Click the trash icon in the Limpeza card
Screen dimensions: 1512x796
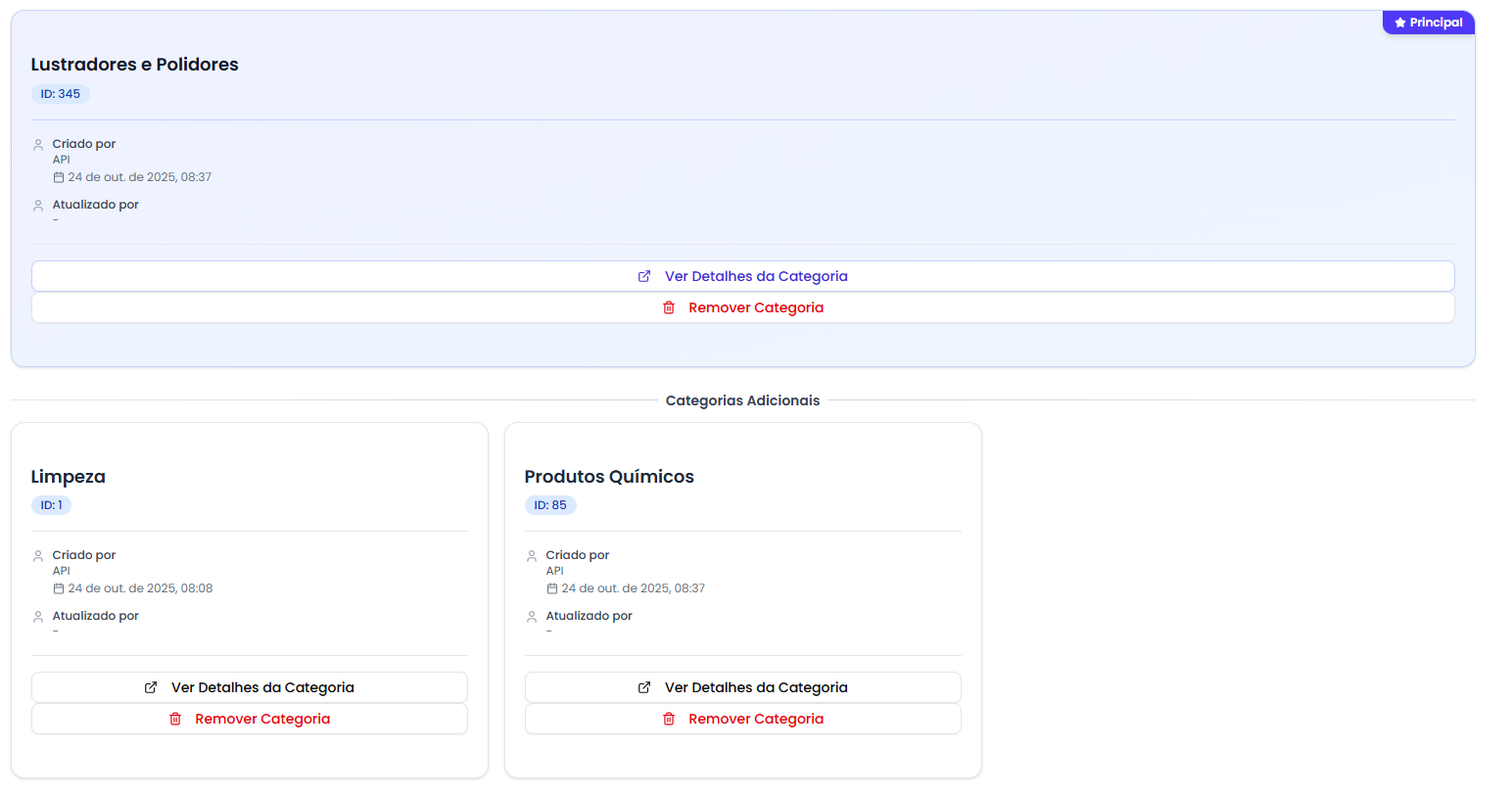(x=175, y=719)
